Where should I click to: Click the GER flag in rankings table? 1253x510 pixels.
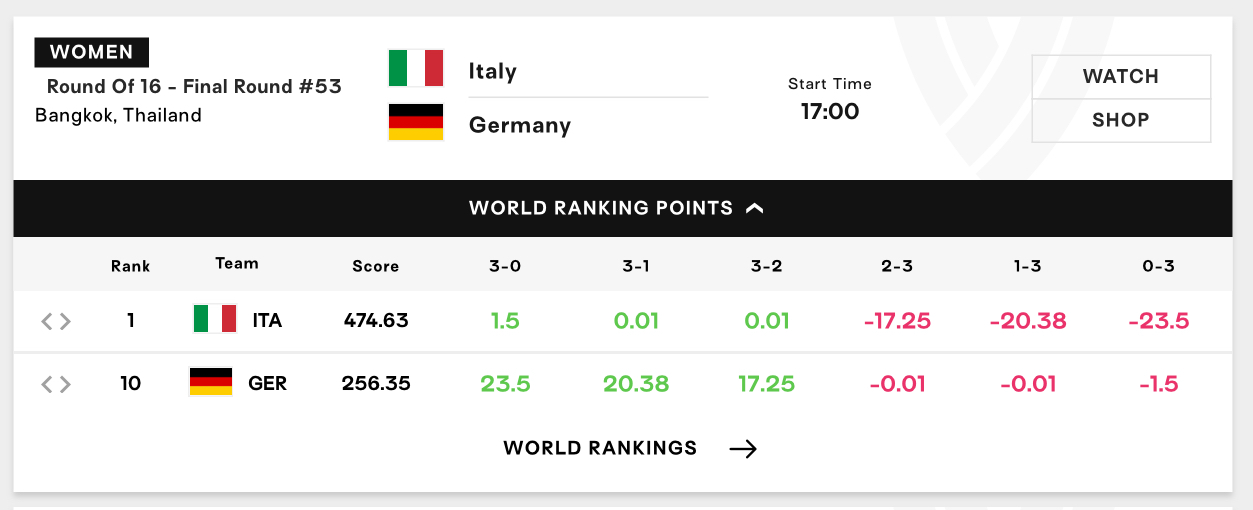(211, 382)
